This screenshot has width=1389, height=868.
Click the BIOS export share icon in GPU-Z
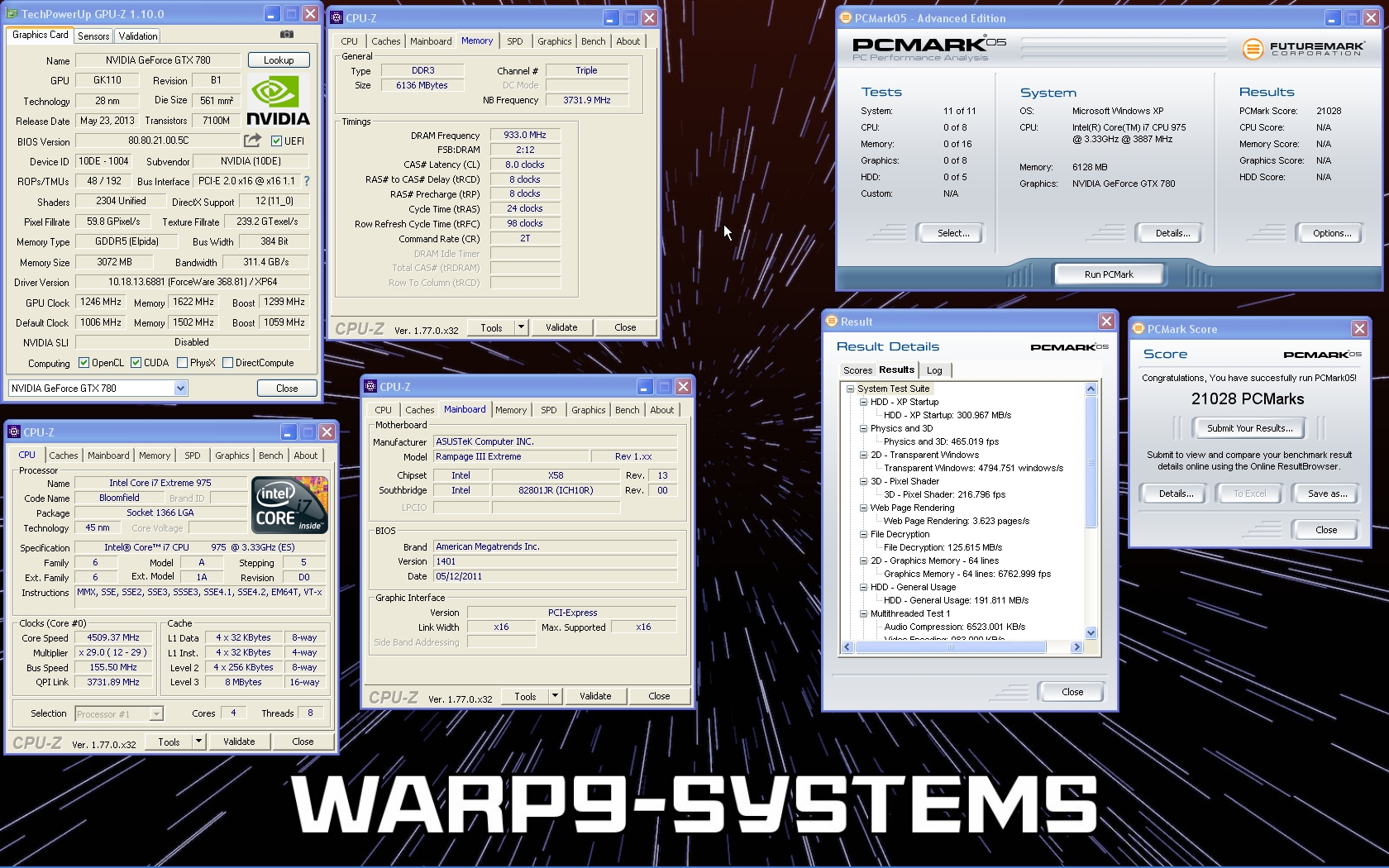pyautogui.click(x=253, y=141)
